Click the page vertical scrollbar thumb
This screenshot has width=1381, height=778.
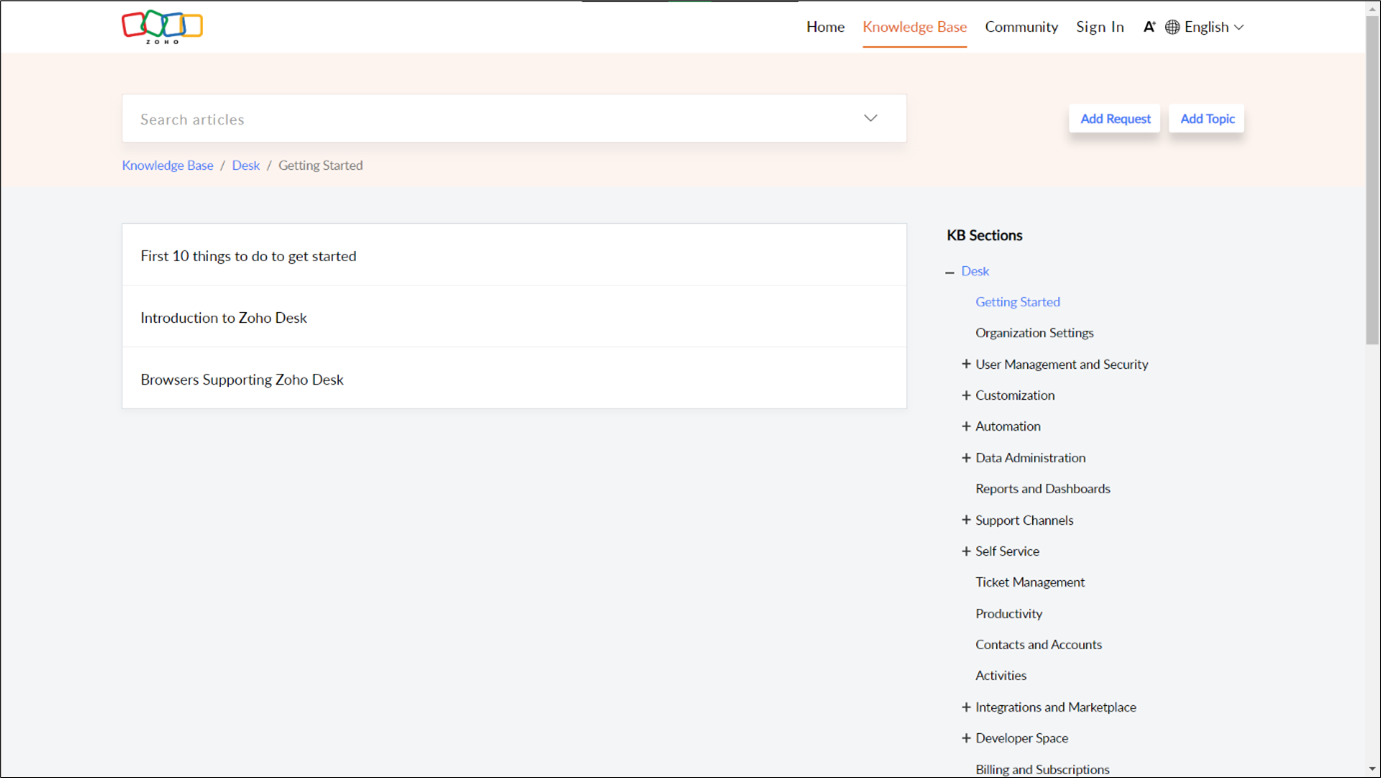point(1372,180)
